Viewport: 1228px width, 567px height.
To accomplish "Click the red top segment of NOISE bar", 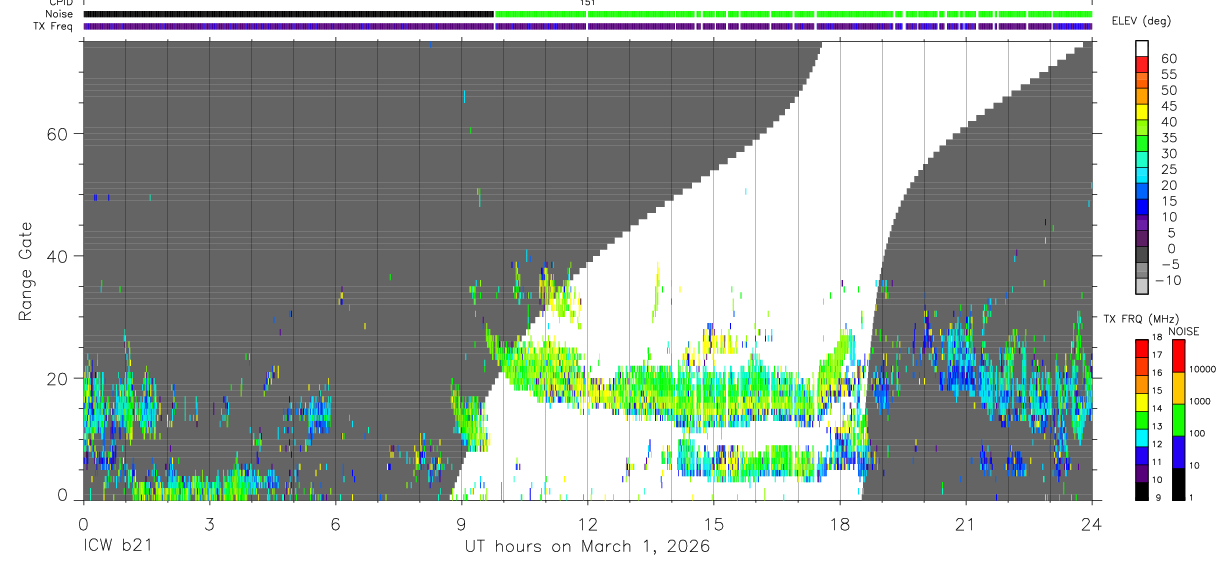I will tap(1179, 356).
